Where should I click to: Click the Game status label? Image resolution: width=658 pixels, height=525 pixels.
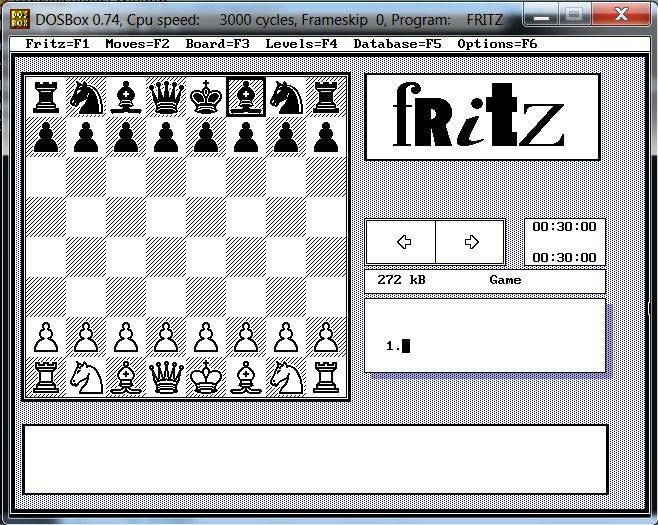tap(505, 280)
